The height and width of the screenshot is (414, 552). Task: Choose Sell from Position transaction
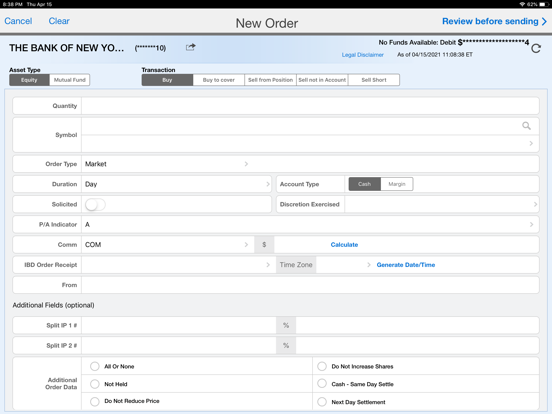[270, 80]
